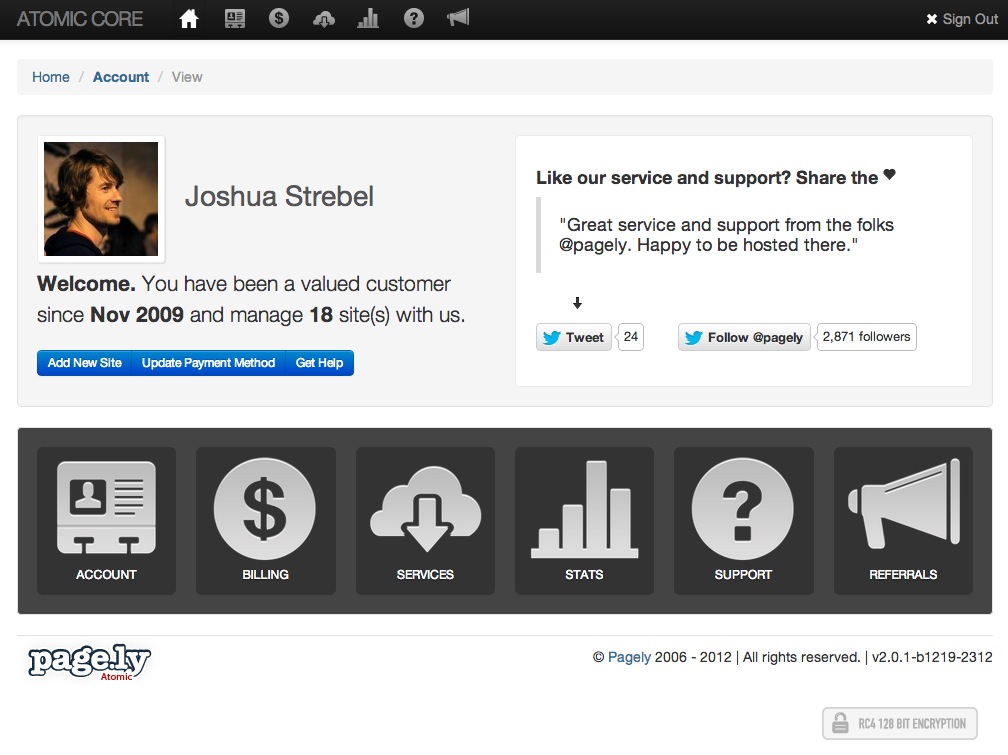Click RC4 128 BIT ENCRYPTION badge
This screenshot has height=755, width=1008.
[899, 723]
